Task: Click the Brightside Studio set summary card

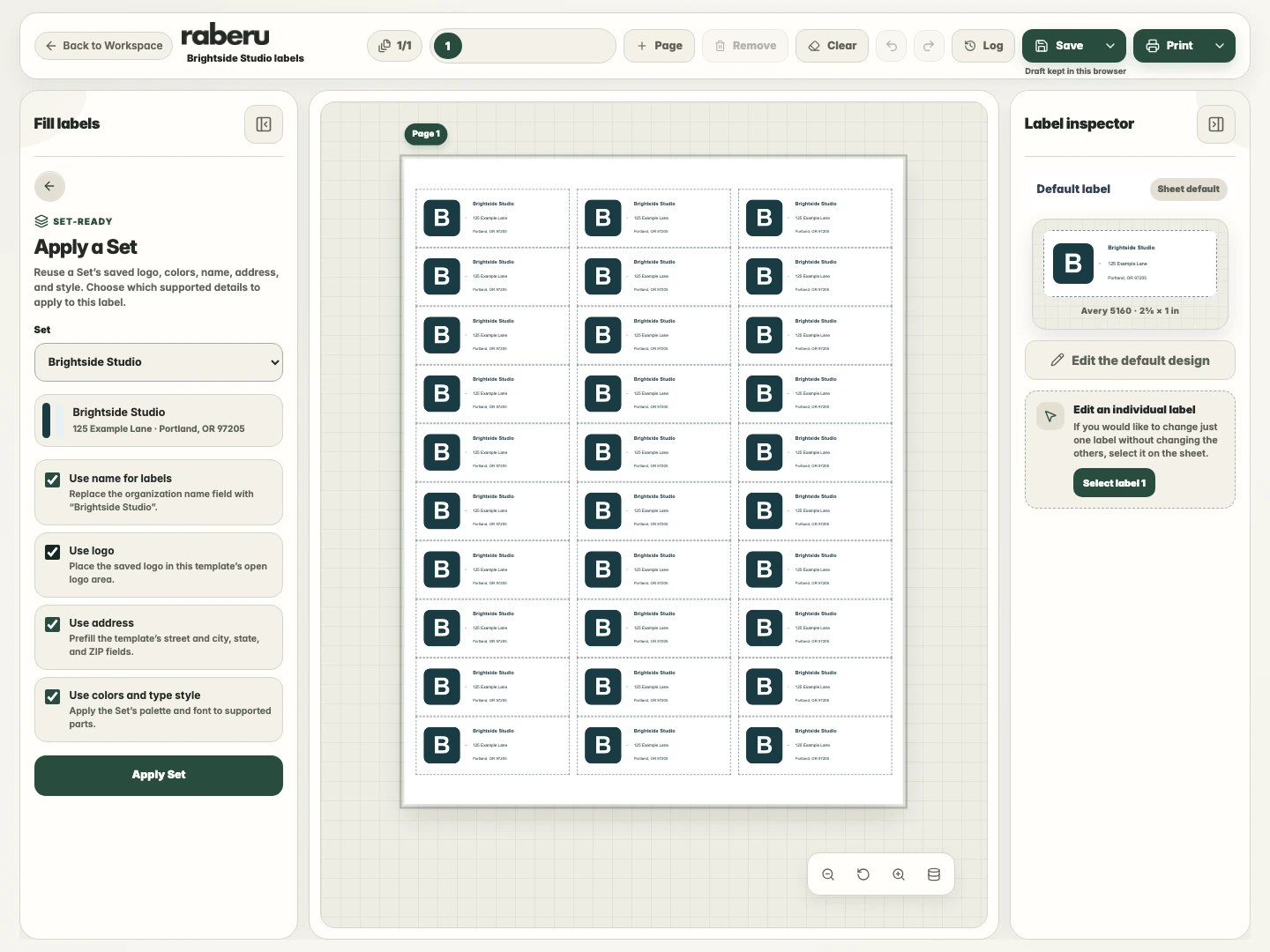Action: point(159,420)
